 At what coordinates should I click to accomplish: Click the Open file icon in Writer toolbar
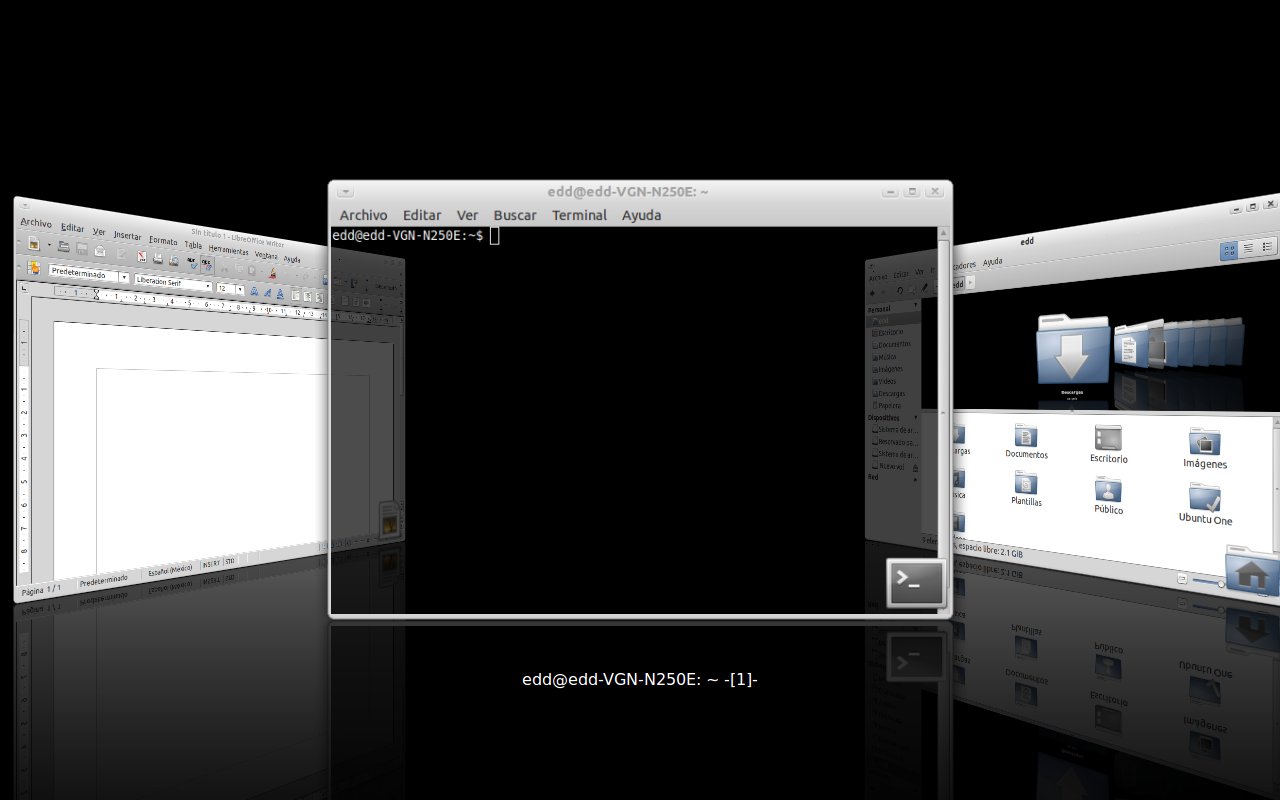(64, 246)
